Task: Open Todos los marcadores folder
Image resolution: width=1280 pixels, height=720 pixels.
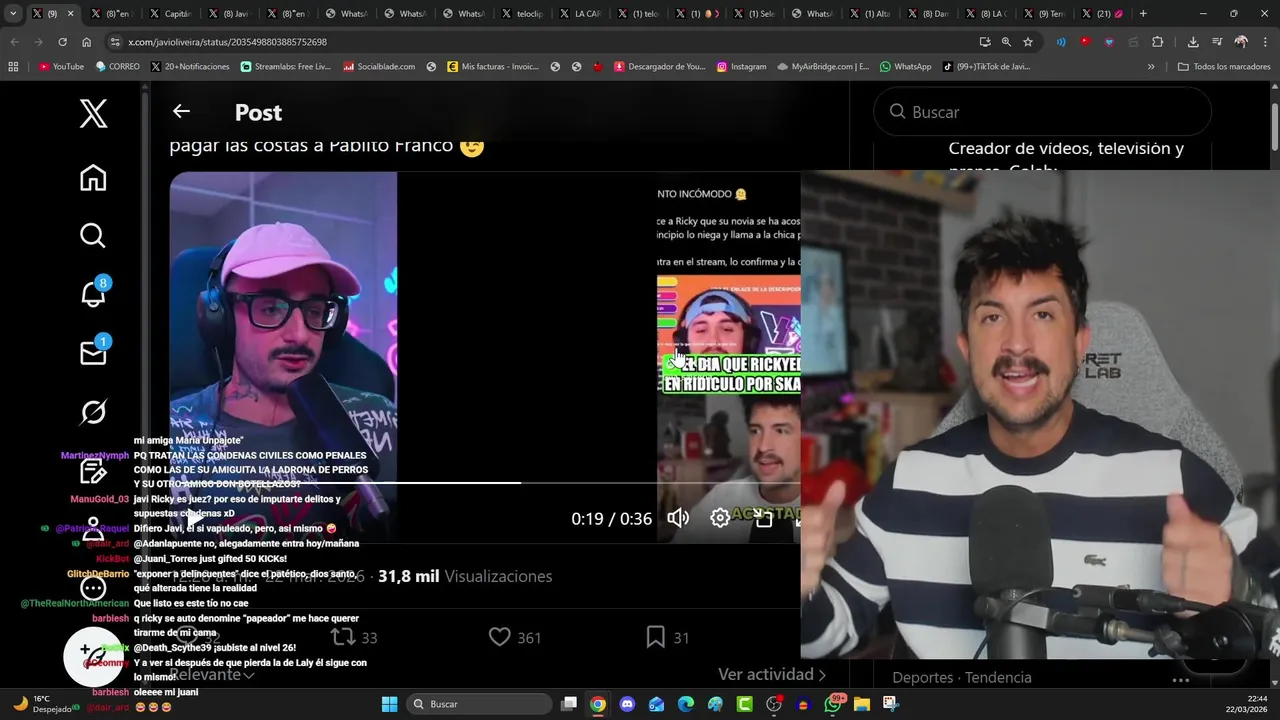Action: coord(1224,66)
